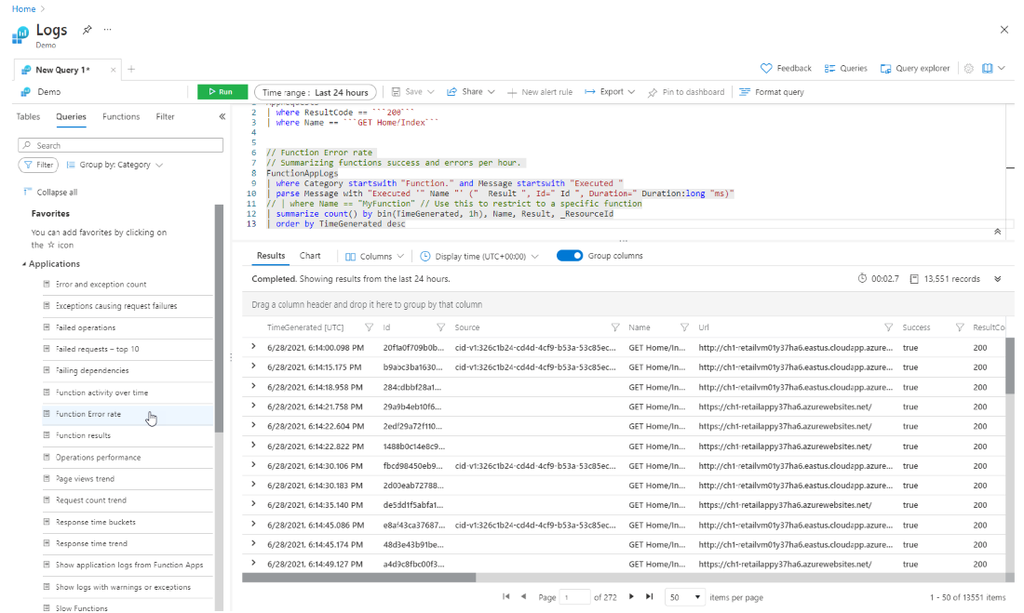This screenshot has height=613, width=1024.
Task: Collapse the left sidebar with double chevron
Action: (222, 116)
